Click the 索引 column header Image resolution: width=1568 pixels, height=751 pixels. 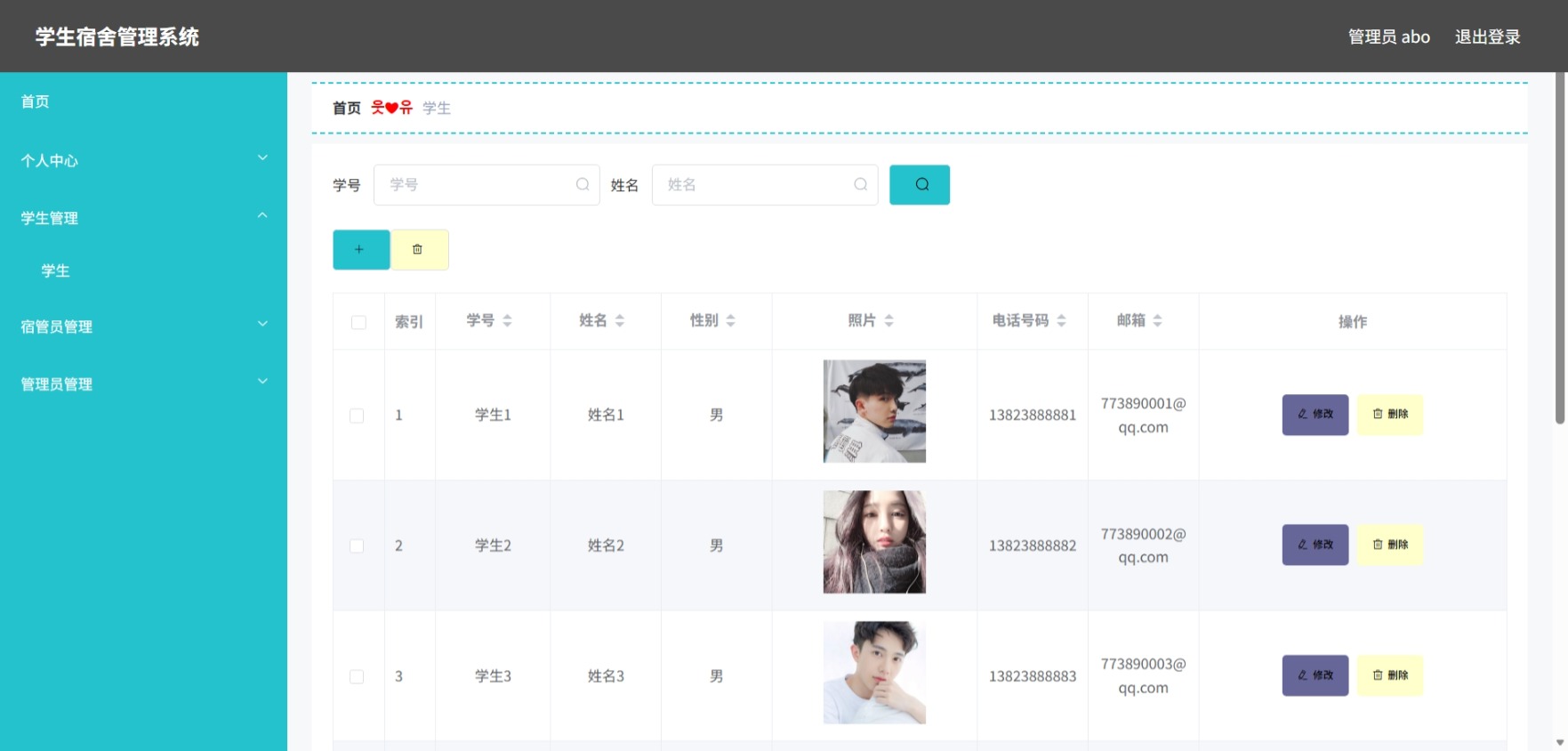coord(409,322)
